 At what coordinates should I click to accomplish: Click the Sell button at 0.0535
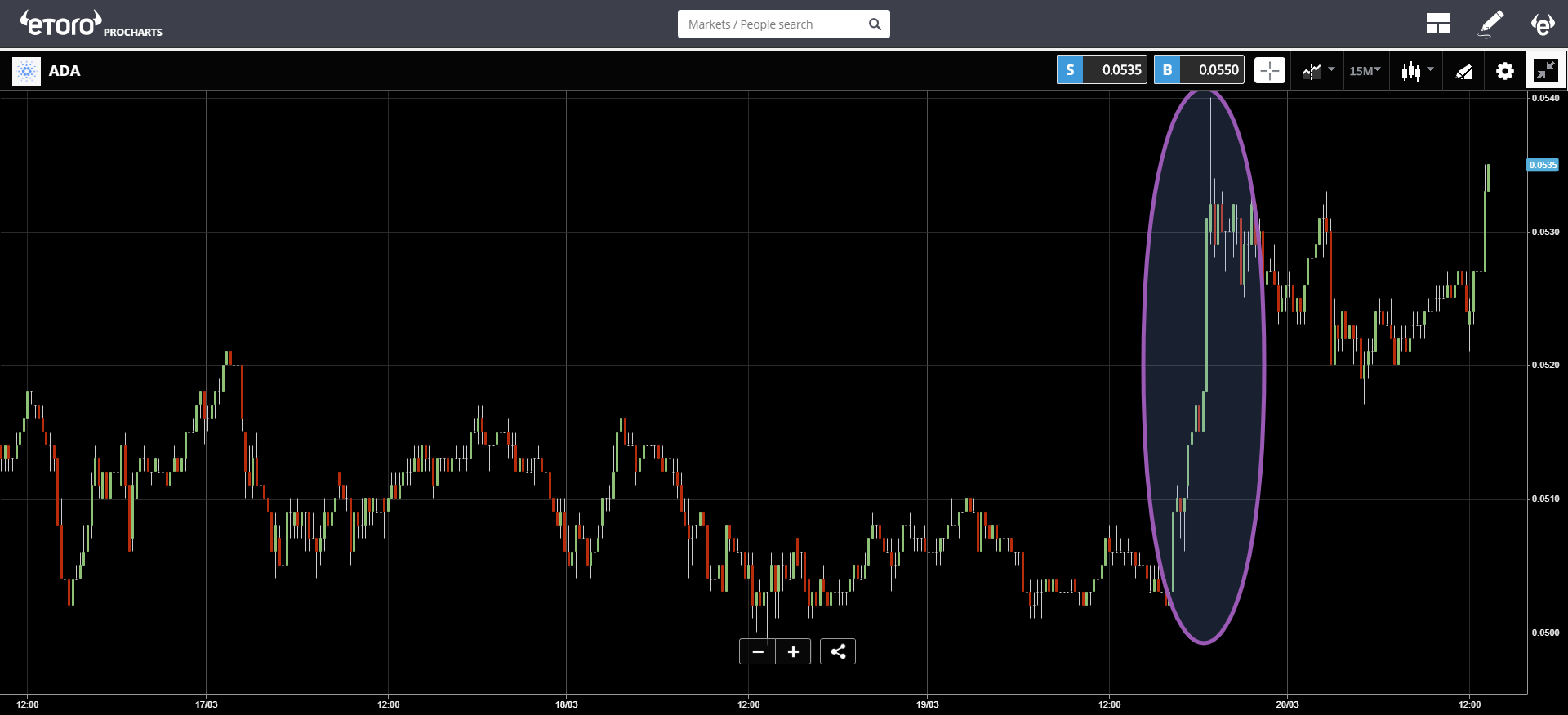pyautogui.click(x=1102, y=70)
